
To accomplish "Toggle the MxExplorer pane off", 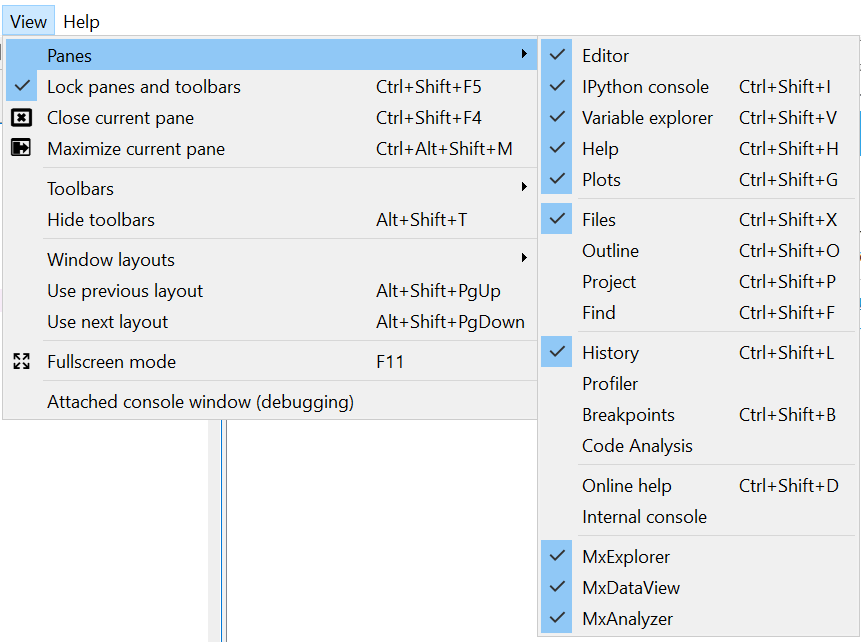I will [x=558, y=557].
